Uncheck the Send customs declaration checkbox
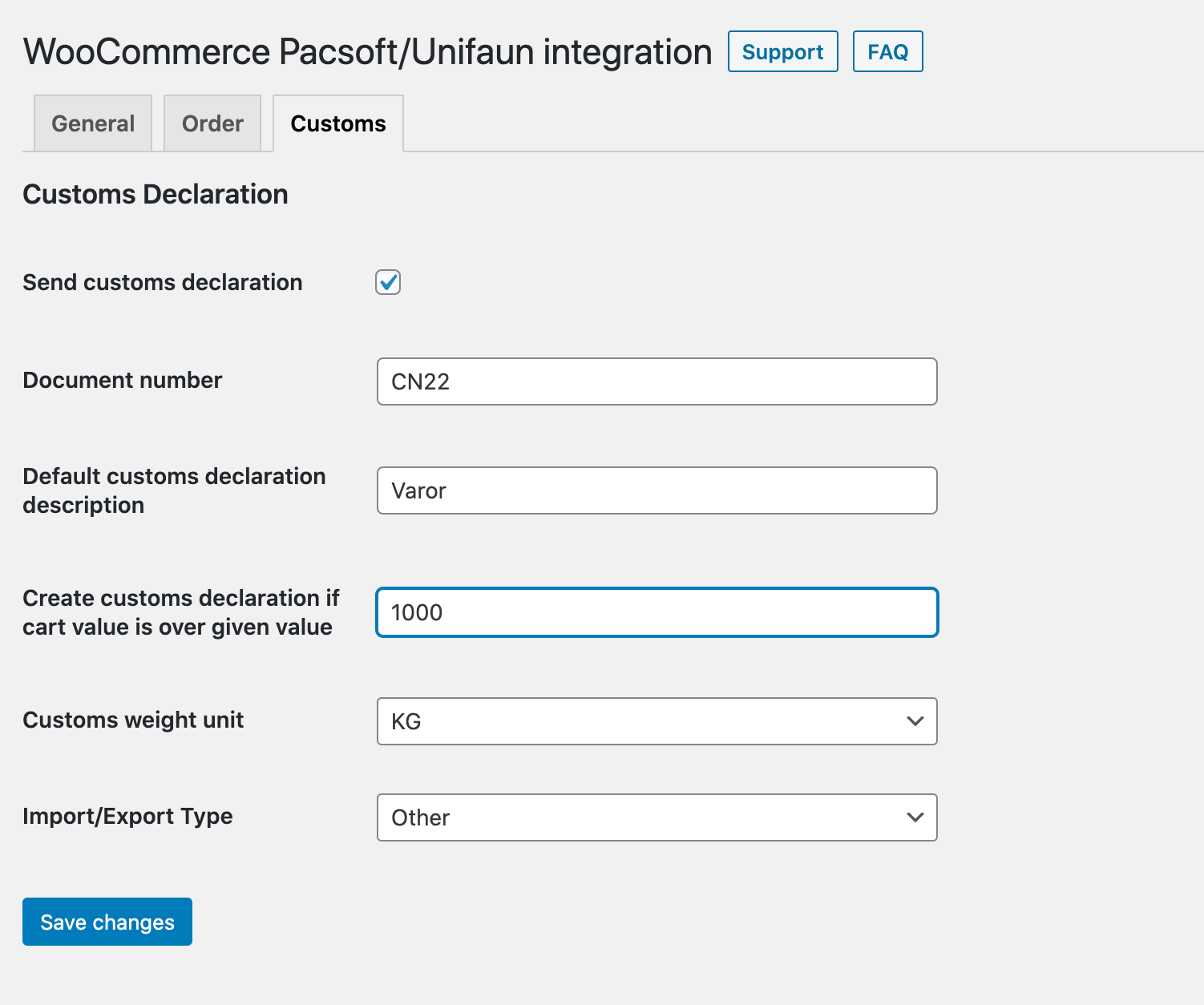The image size is (1204, 1005). click(x=388, y=282)
